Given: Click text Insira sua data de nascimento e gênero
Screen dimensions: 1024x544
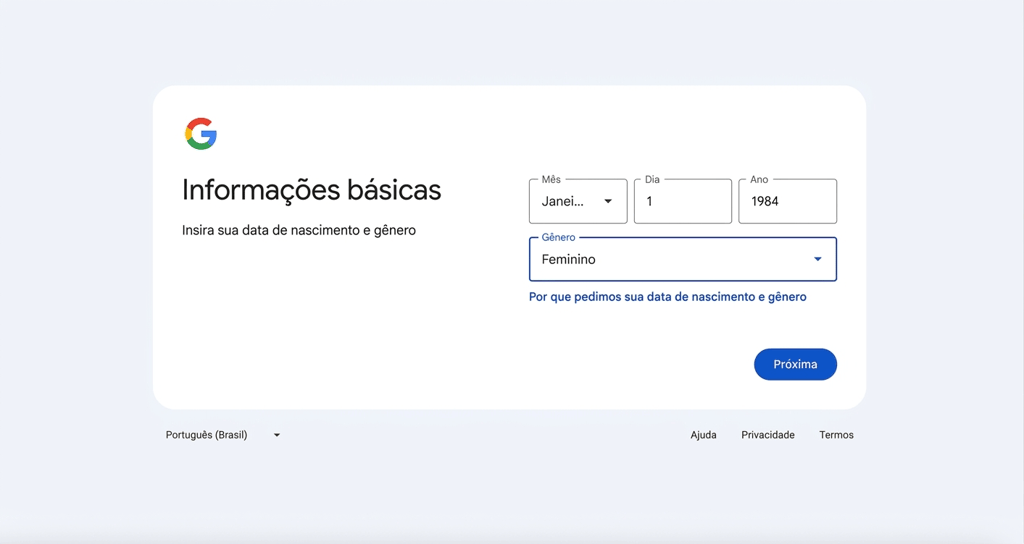Looking at the screenshot, I should [299, 231].
